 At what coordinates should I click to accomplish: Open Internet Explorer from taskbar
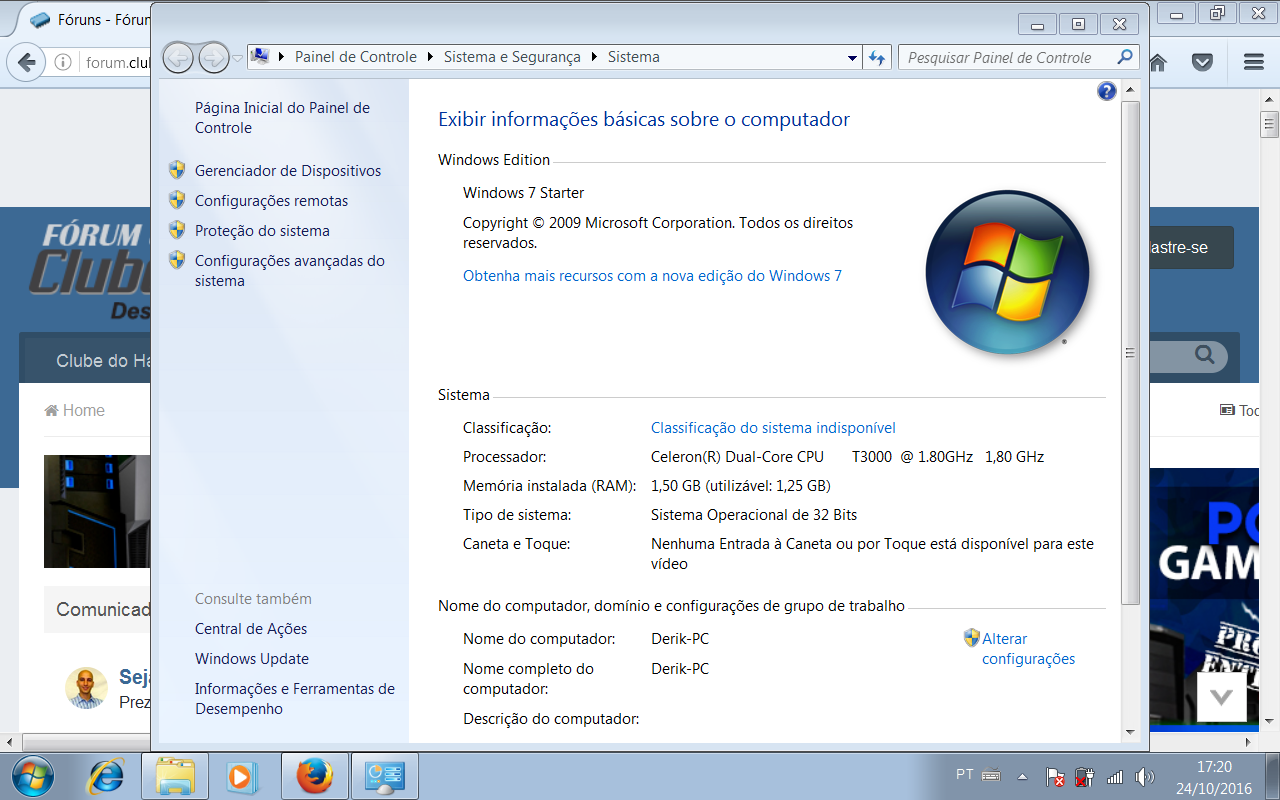tap(105, 776)
